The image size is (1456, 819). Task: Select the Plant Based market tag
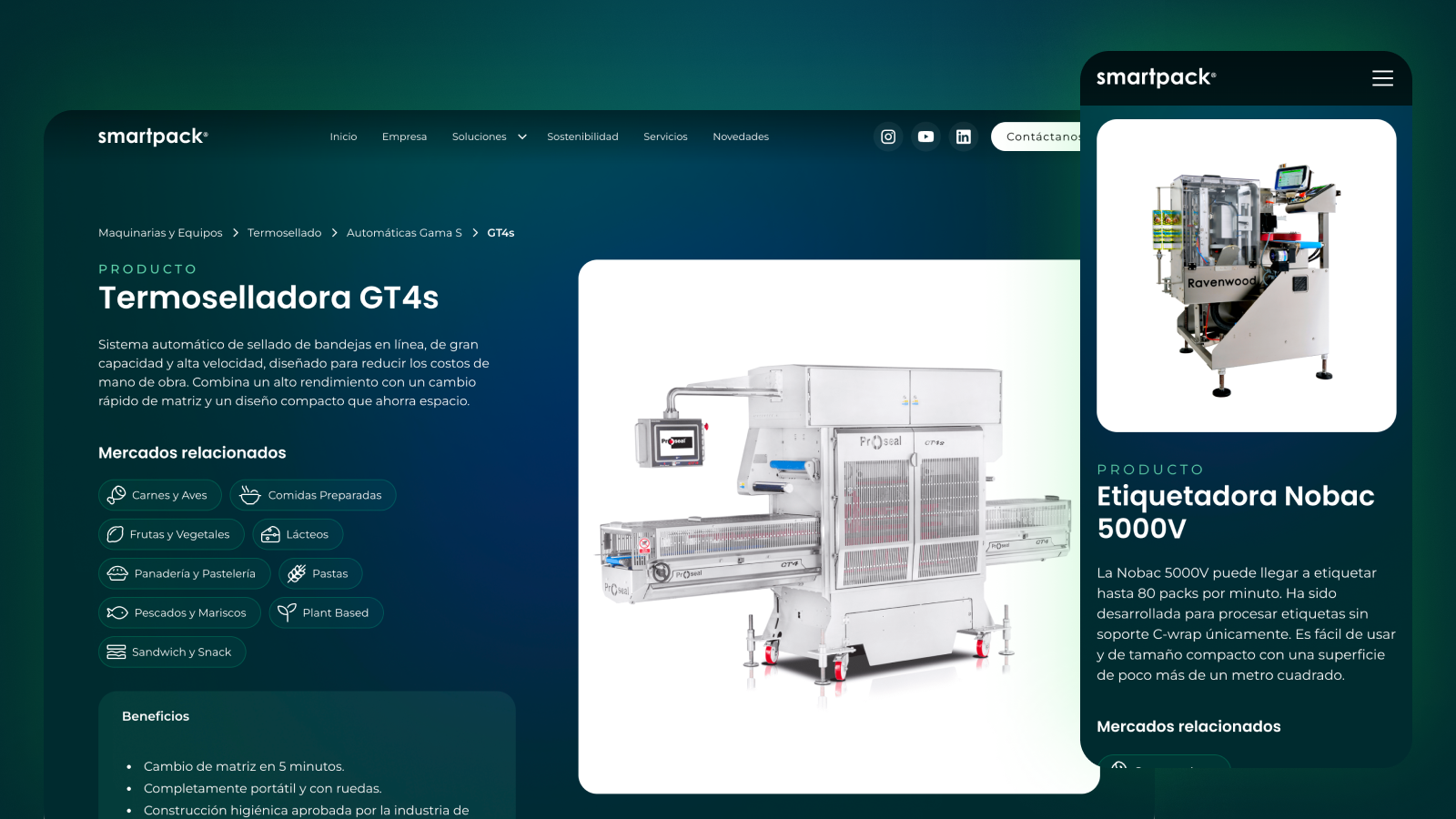326,612
